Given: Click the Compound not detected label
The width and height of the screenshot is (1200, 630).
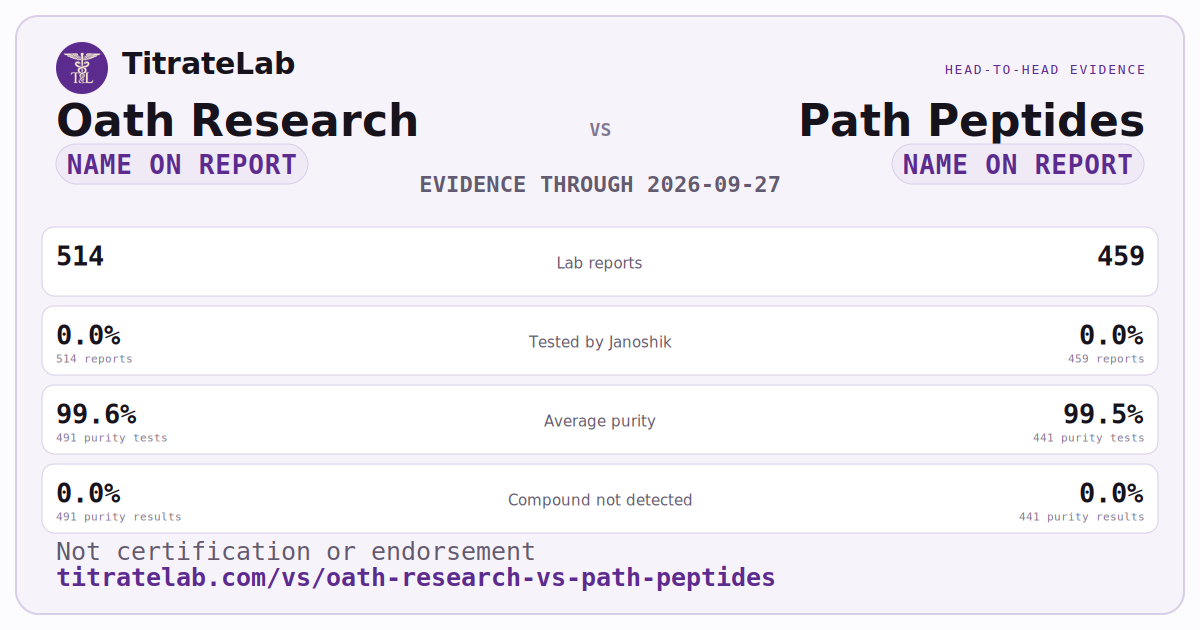Looking at the screenshot, I should tap(600, 500).
